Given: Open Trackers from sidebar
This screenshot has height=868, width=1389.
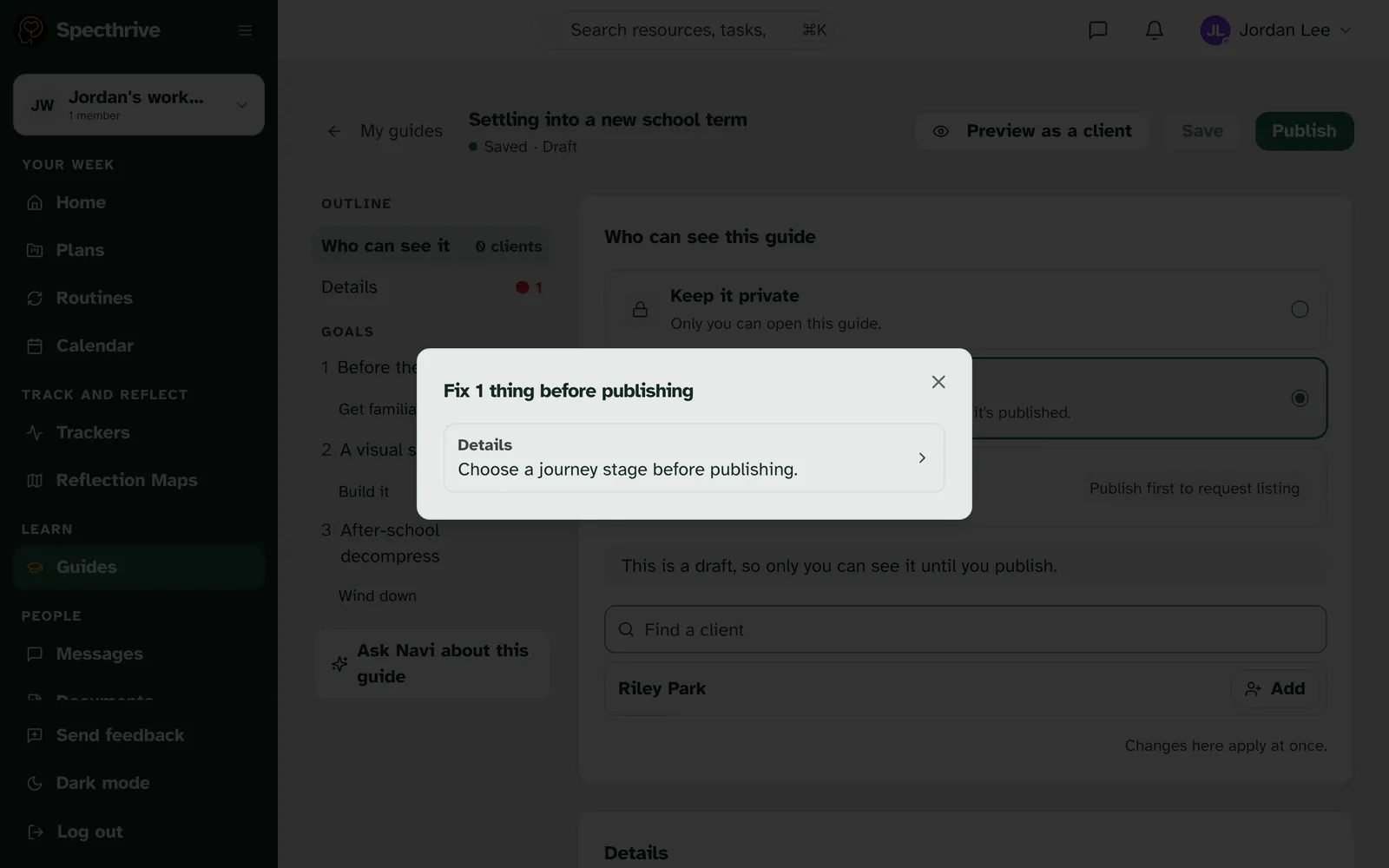Looking at the screenshot, I should point(139,432).
